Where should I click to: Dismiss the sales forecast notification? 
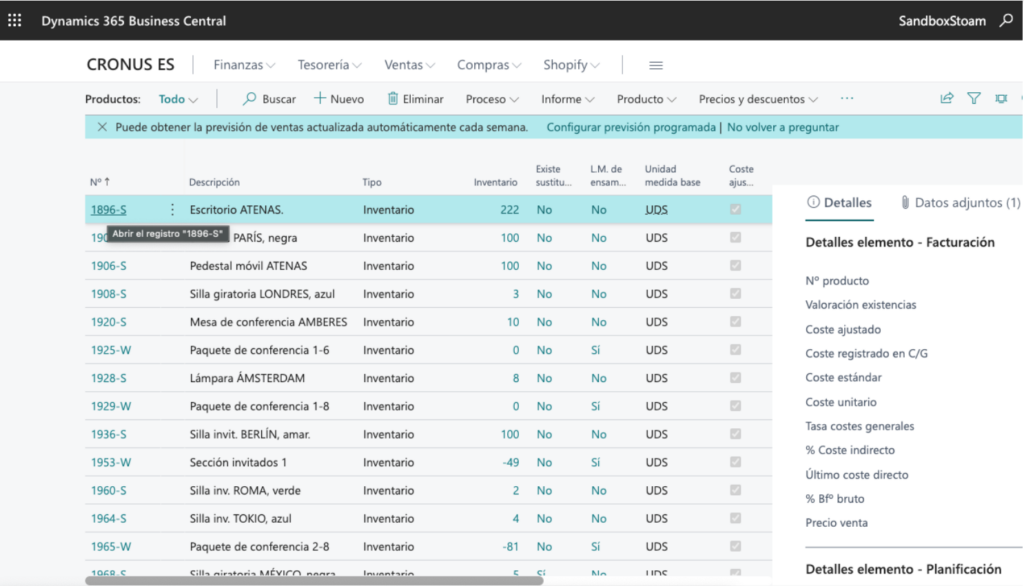[x=102, y=127]
